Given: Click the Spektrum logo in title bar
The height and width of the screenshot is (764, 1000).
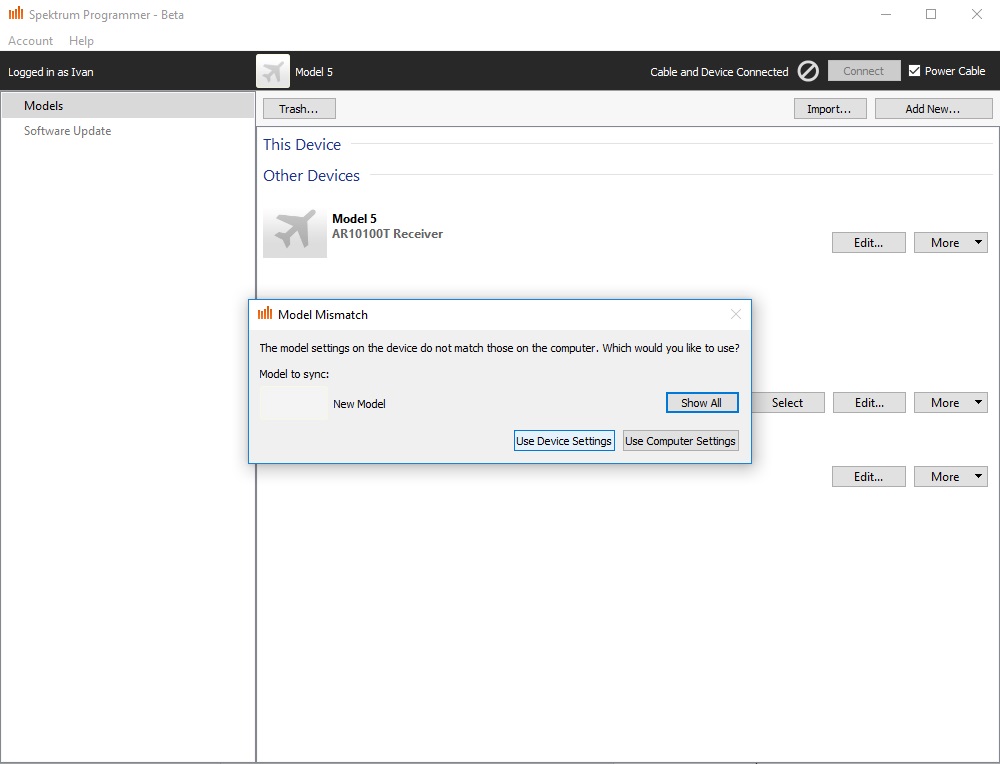Looking at the screenshot, I should (x=15, y=14).
